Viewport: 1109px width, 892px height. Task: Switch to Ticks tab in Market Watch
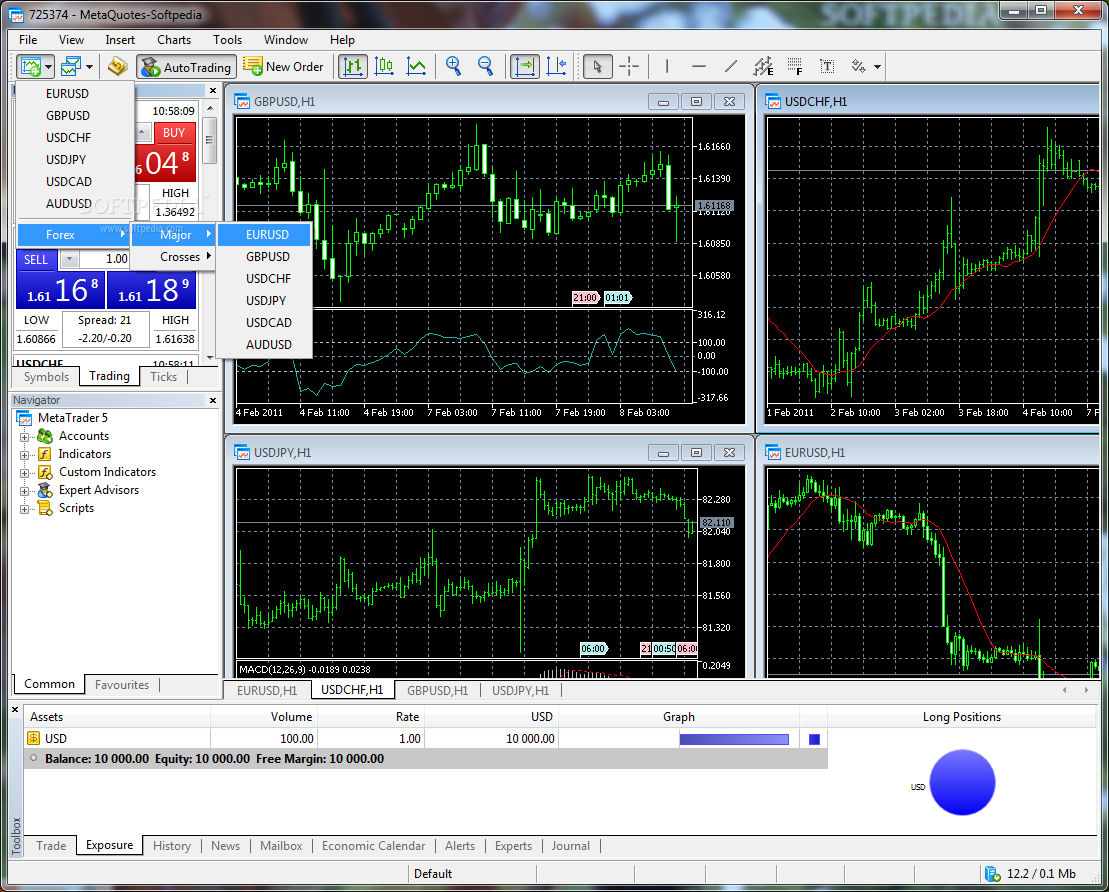click(163, 377)
